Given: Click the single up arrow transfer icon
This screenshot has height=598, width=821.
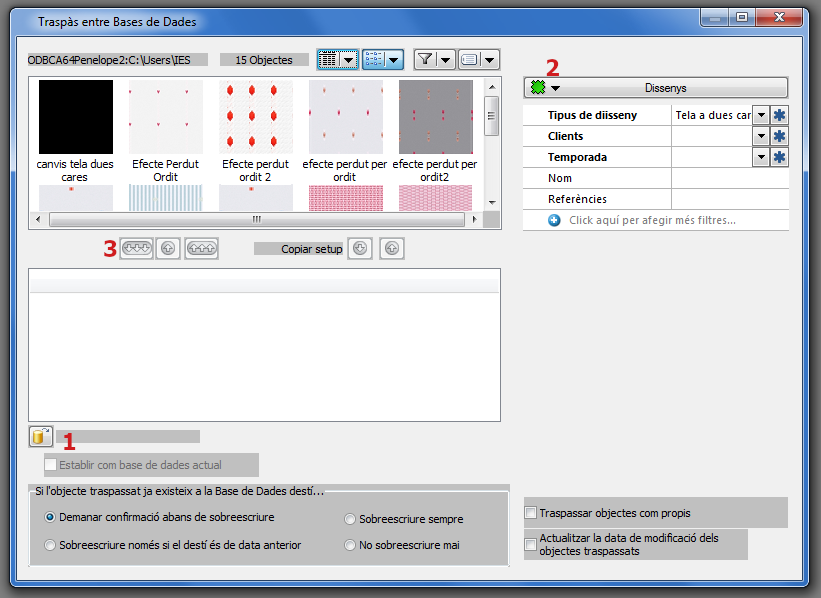Looking at the screenshot, I should pos(168,248).
